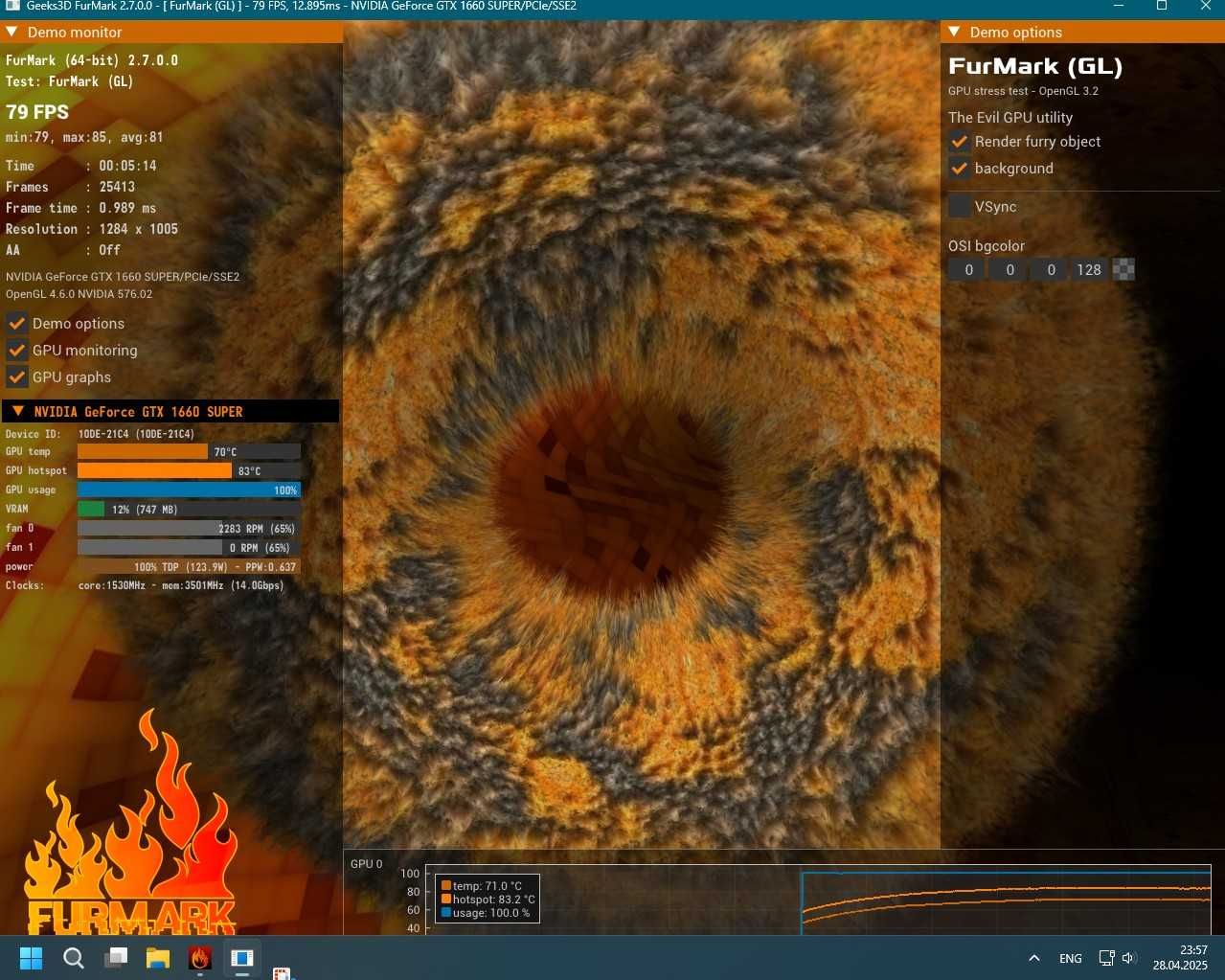Uncheck the GPU graphs checkbox
The width and height of the screenshot is (1225, 980).
tap(17, 376)
